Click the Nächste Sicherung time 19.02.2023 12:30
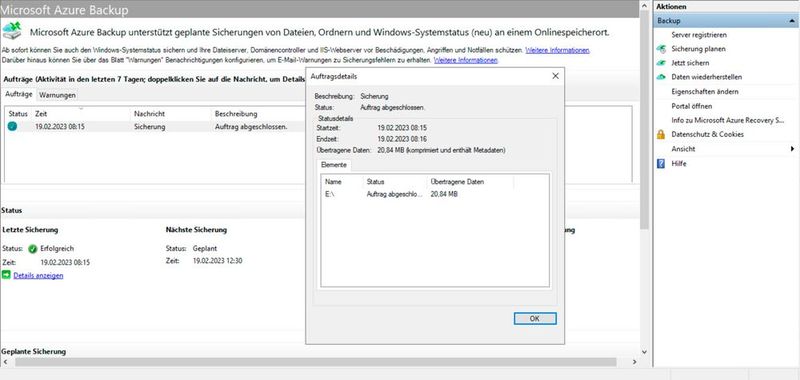 point(218,261)
